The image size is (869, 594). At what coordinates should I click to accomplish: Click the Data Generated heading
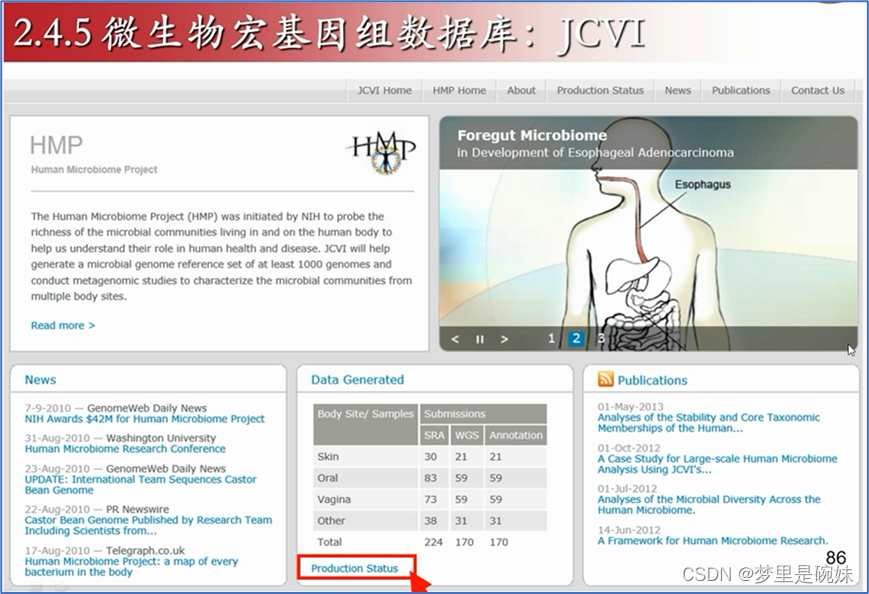click(x=357, y=380)
